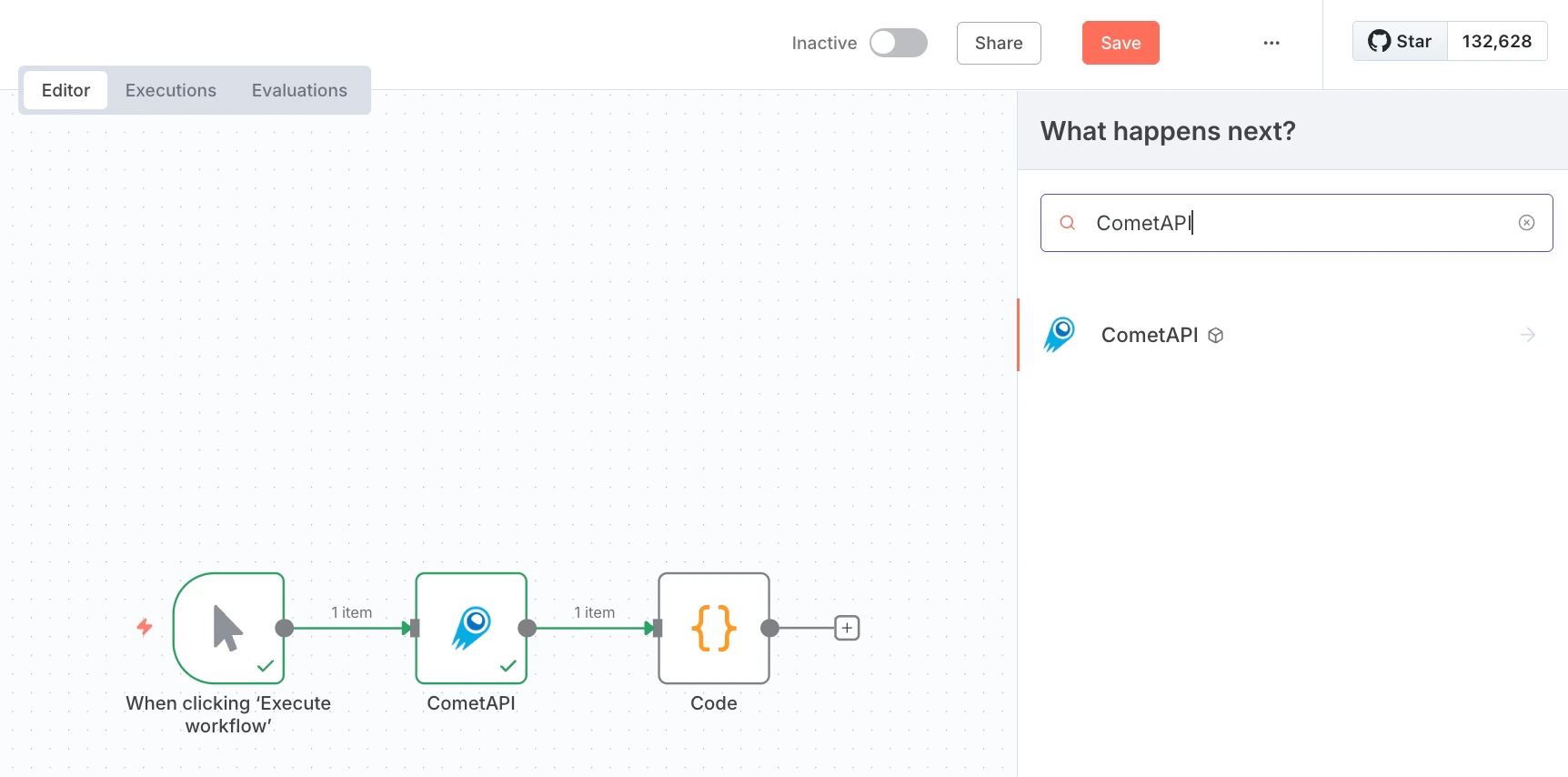Click the Share button
This screenshot has height=777, width=1568.
(x=999, y=43)
